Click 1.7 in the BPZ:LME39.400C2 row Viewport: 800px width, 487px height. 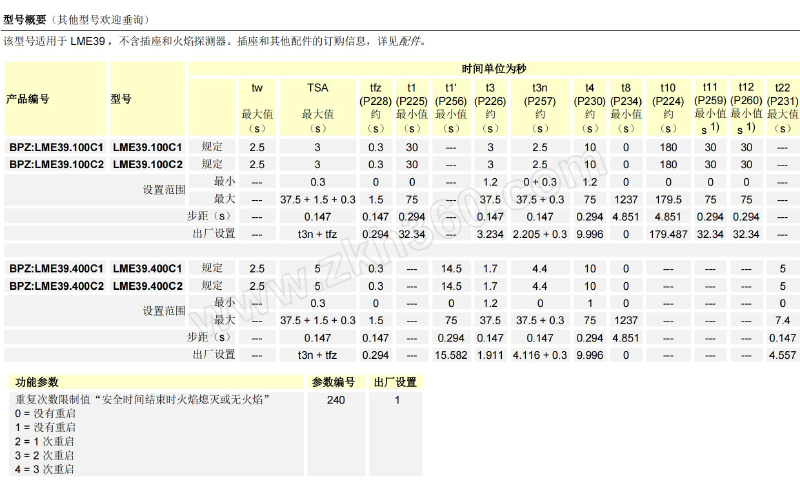[490, 286]
